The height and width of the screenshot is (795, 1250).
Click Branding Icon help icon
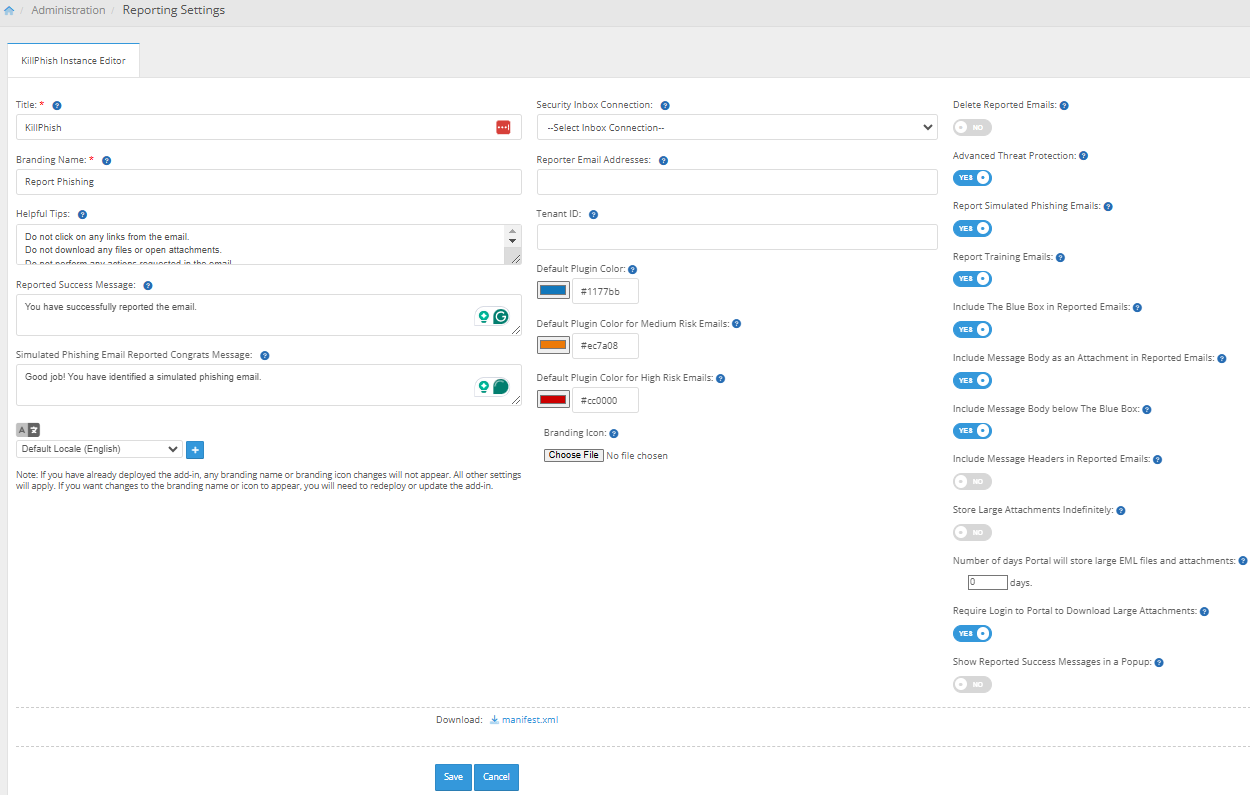click(614, 433)
